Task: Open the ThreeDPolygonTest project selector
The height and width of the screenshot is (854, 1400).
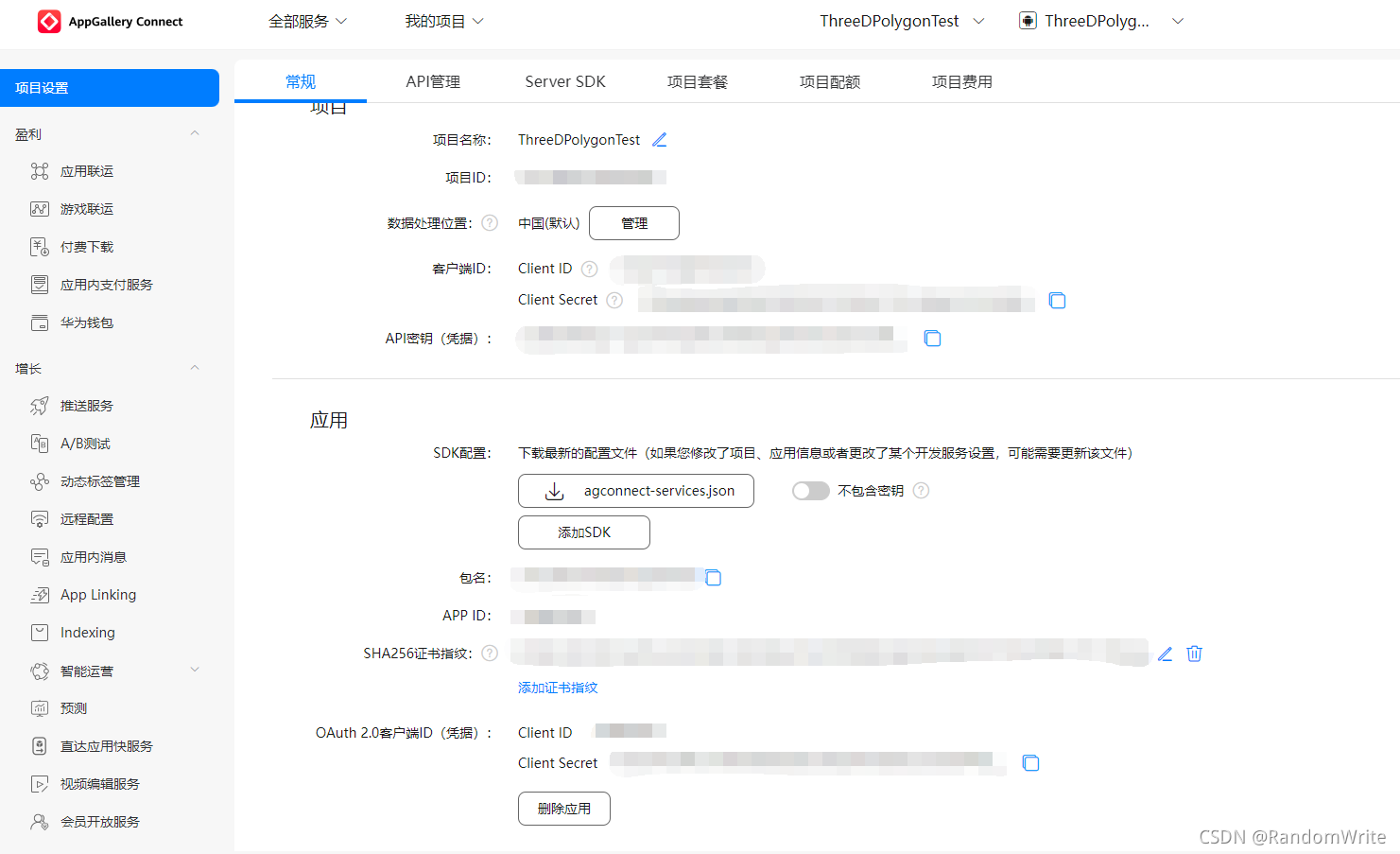Action: 902,21
